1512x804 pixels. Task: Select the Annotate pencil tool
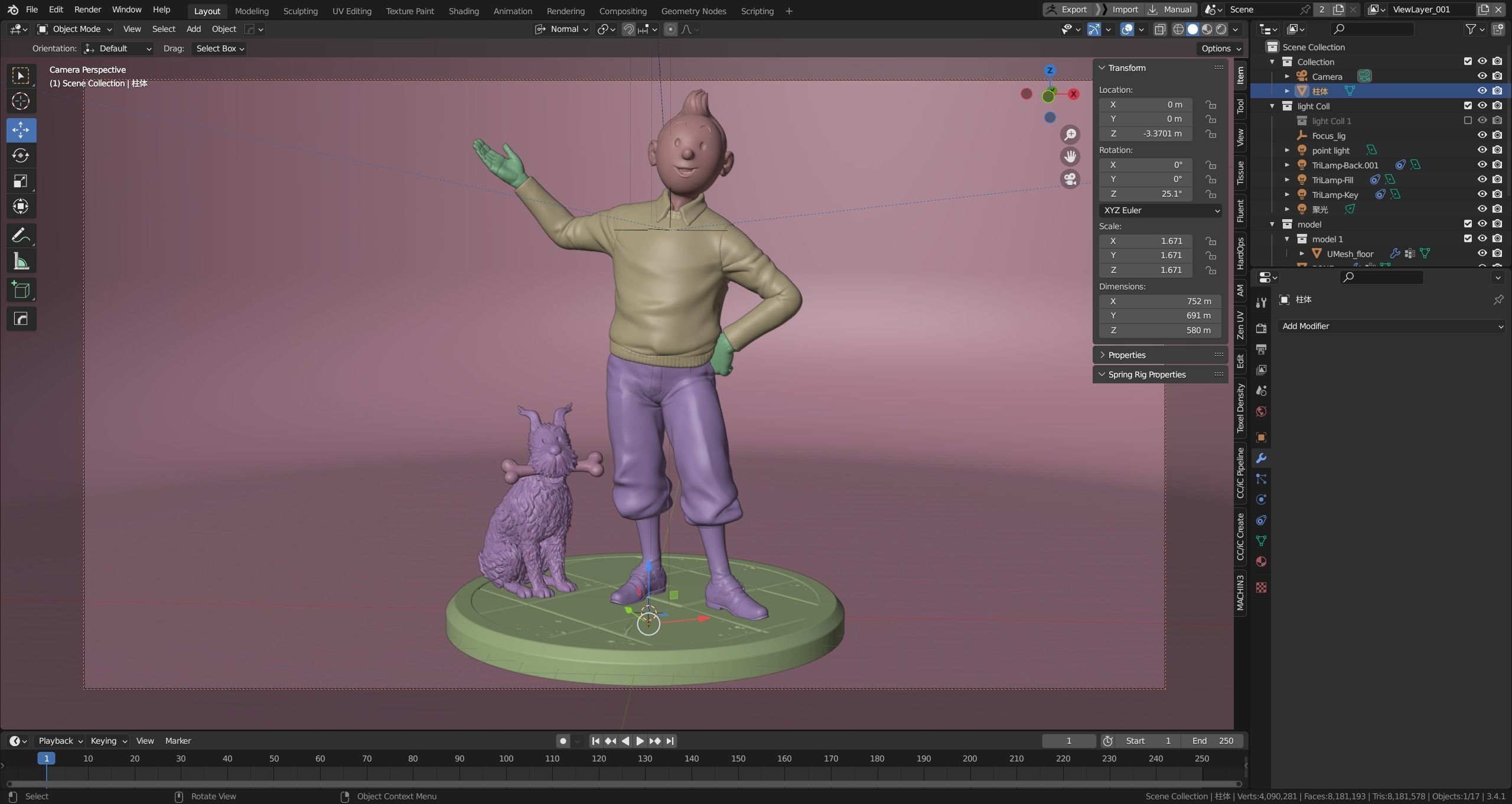[x=21, y=236]
